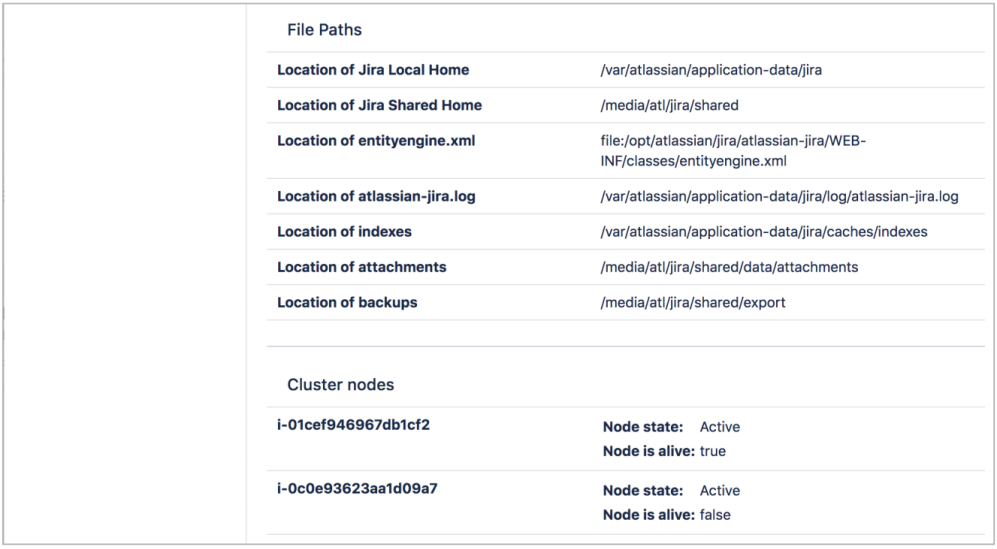The width and height of the screenshot is (997, 549).
Task: Click Node is alive label with value false
Action: (x=649, y=515)
